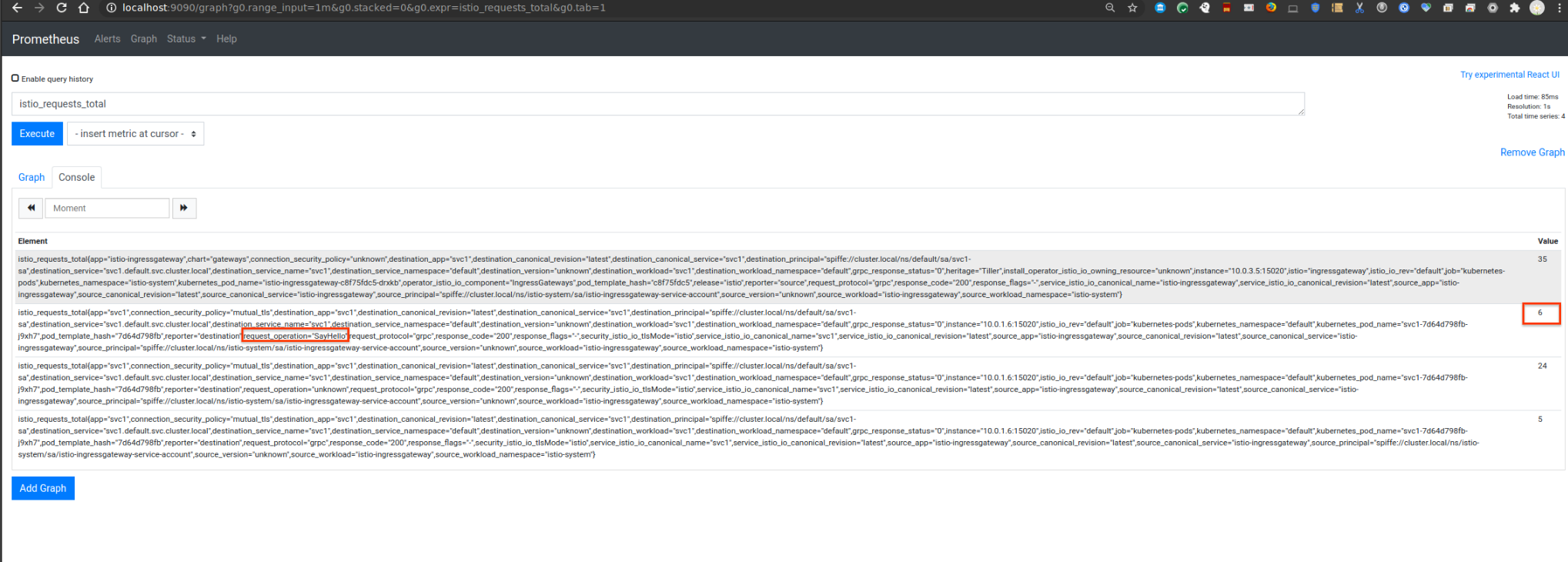
Task: Select the value 24 in results table
Action: (1542, 366)
